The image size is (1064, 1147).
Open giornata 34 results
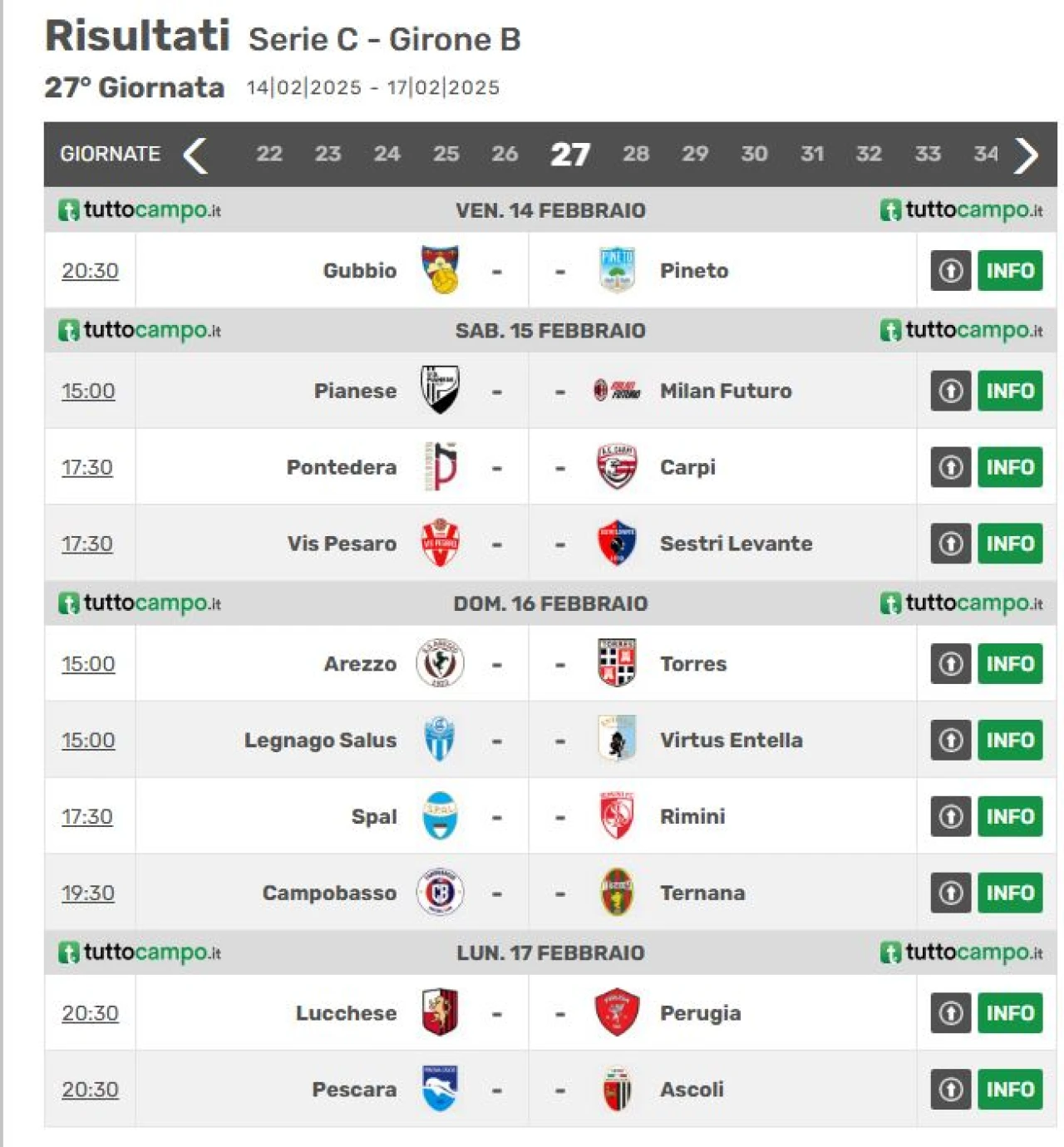tap(986, 154)
